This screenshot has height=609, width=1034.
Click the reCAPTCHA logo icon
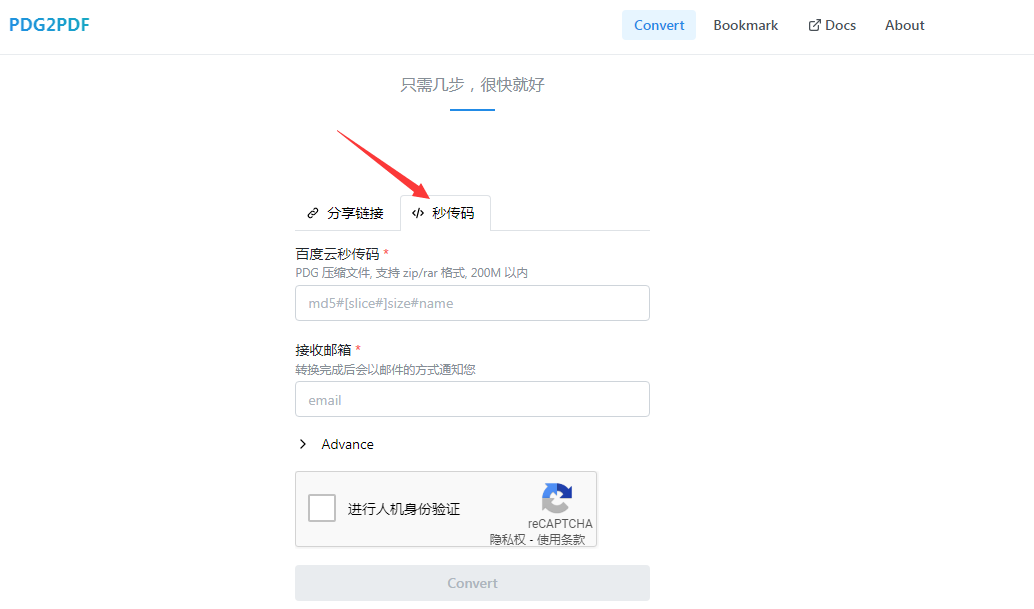[x=557, y=498]
